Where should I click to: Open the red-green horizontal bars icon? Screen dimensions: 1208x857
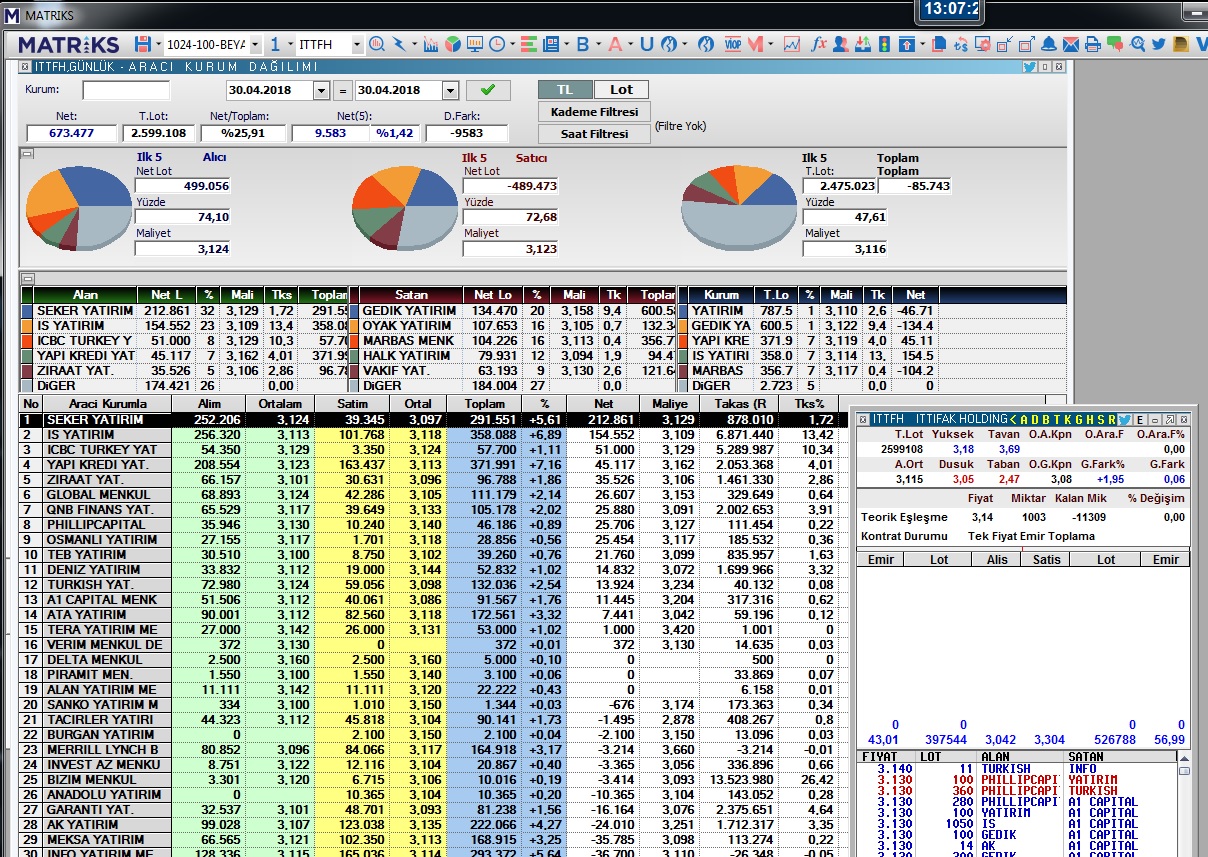[x=529, y=45]
